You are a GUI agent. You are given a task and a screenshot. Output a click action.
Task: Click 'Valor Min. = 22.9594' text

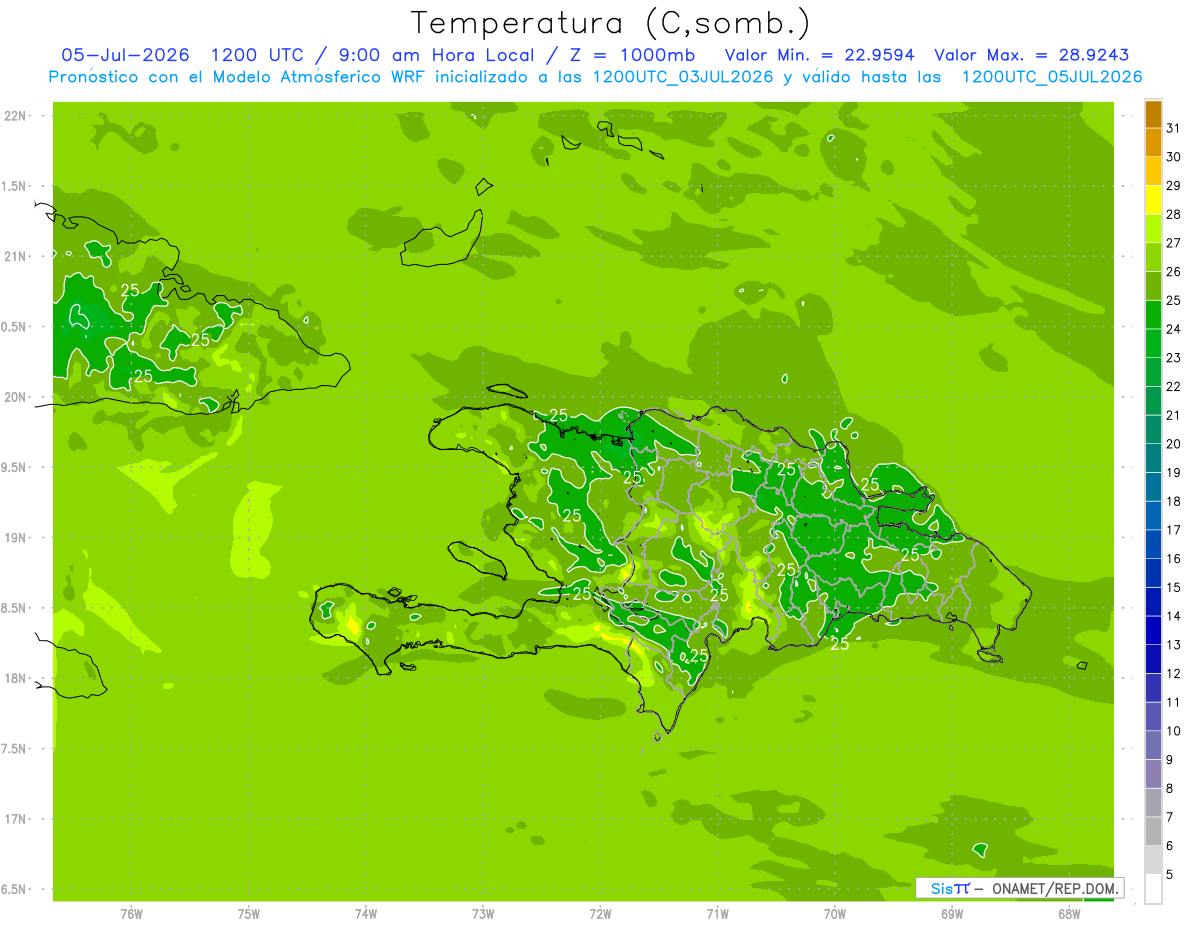(820, 55)
